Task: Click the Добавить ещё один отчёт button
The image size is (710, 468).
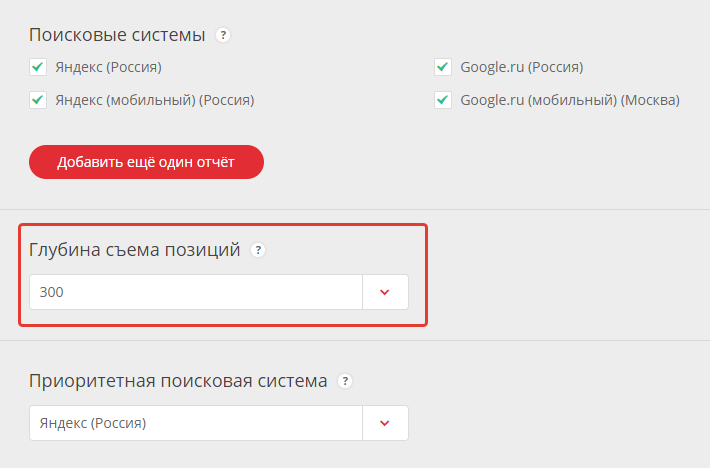Action: [x=146, y=162]
